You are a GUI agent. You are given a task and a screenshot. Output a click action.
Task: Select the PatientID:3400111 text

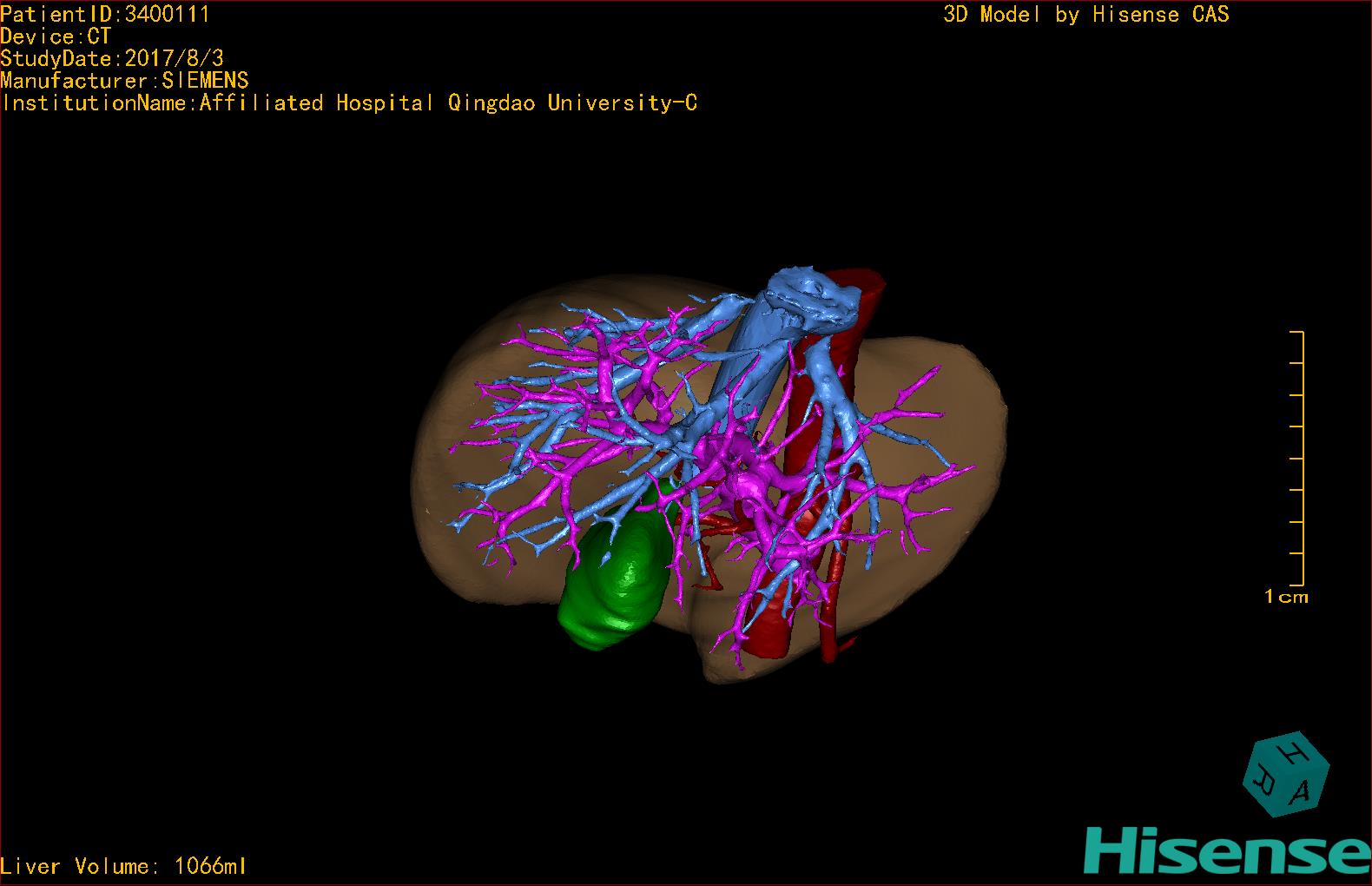point(105,14)
